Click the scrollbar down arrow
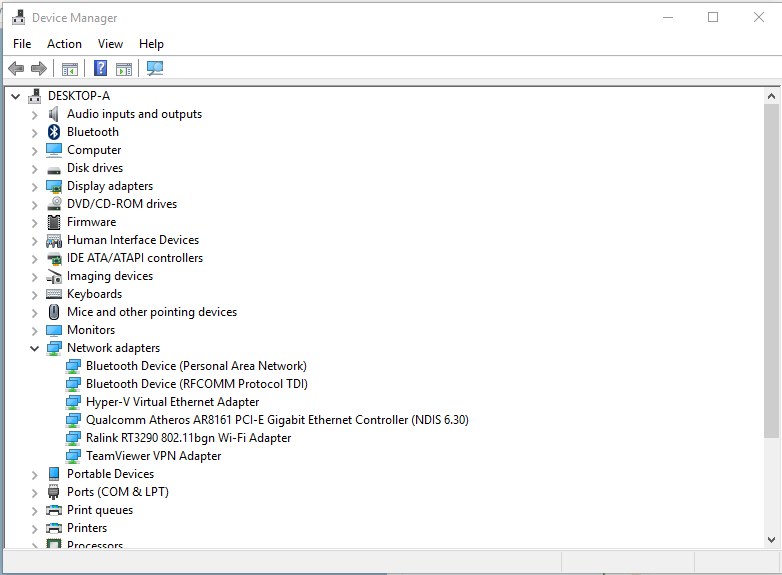 772,540
